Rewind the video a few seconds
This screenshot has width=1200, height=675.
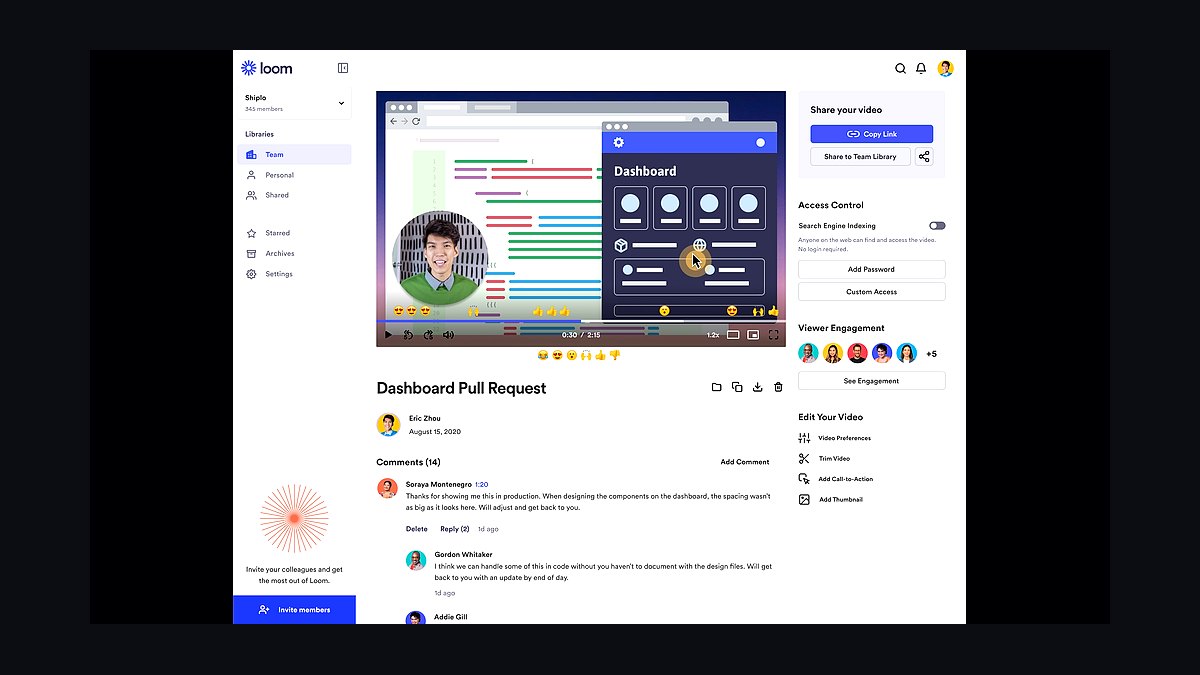click(x=408, y=335)
